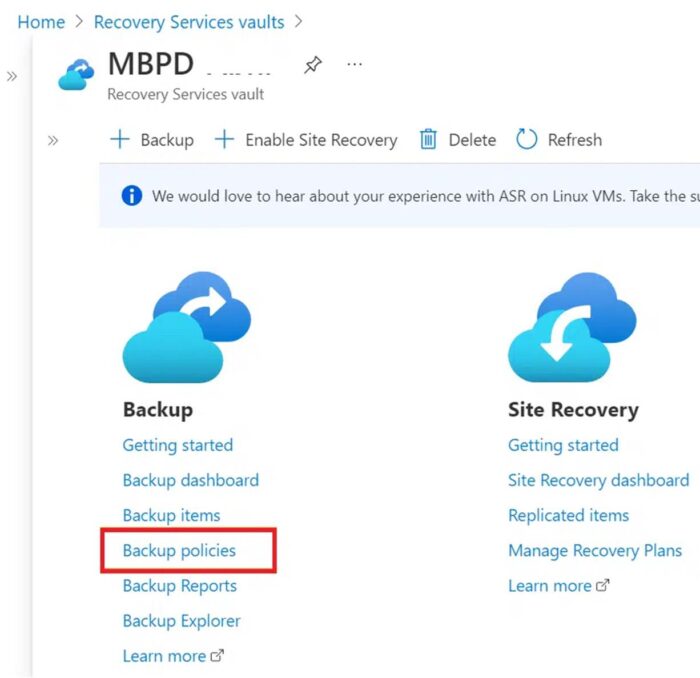
Task: Open the Replicated items link
Action: [568, 515]
